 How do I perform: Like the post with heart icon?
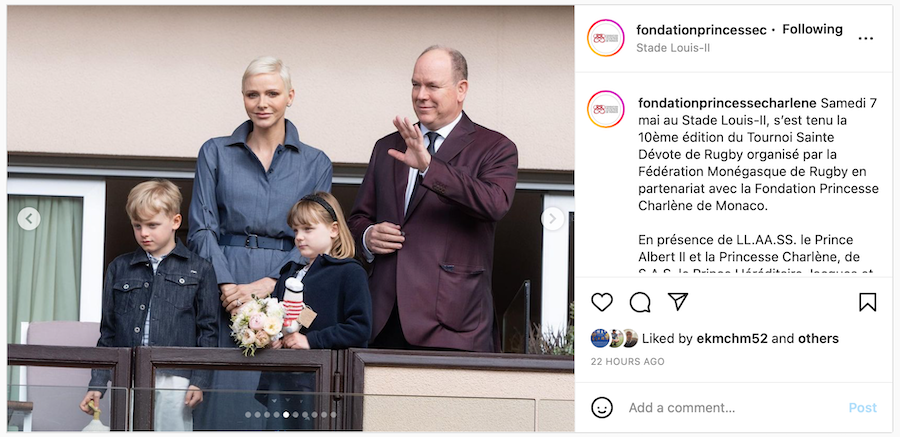[602, 302]
